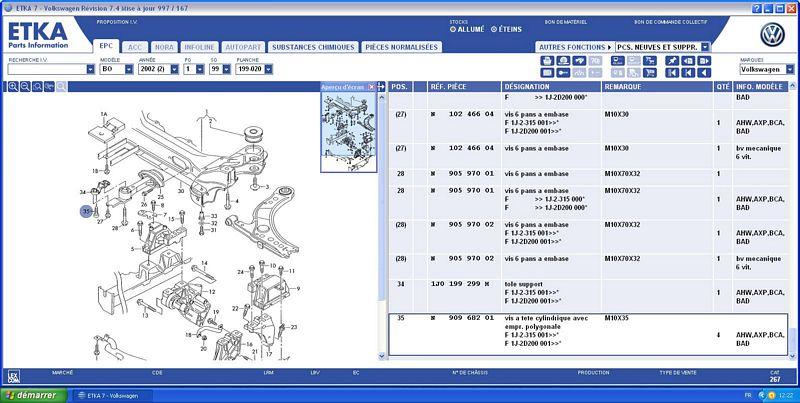Click the key icon in the toolbar
The height and width of the screenshot is (403, 800).
[563, 73]
